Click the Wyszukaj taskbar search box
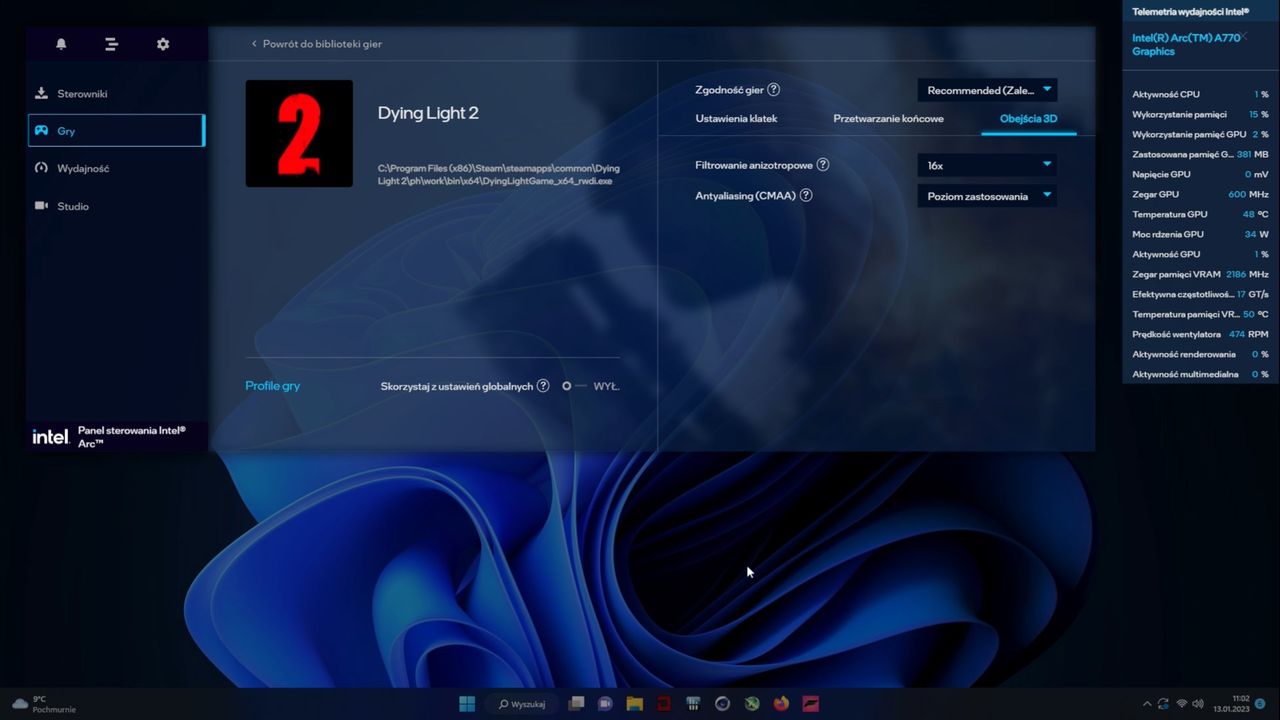The image size is (1280, 720). [x=521, y=703]
